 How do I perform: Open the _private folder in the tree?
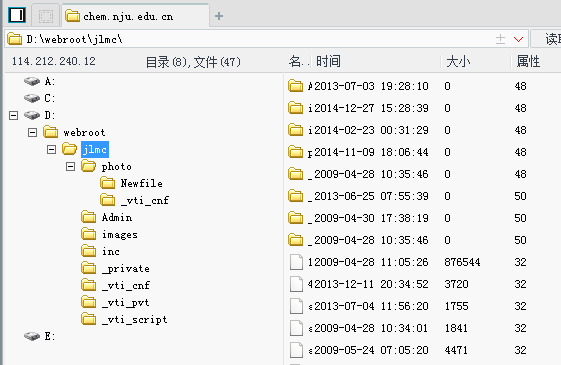(126, 268)
